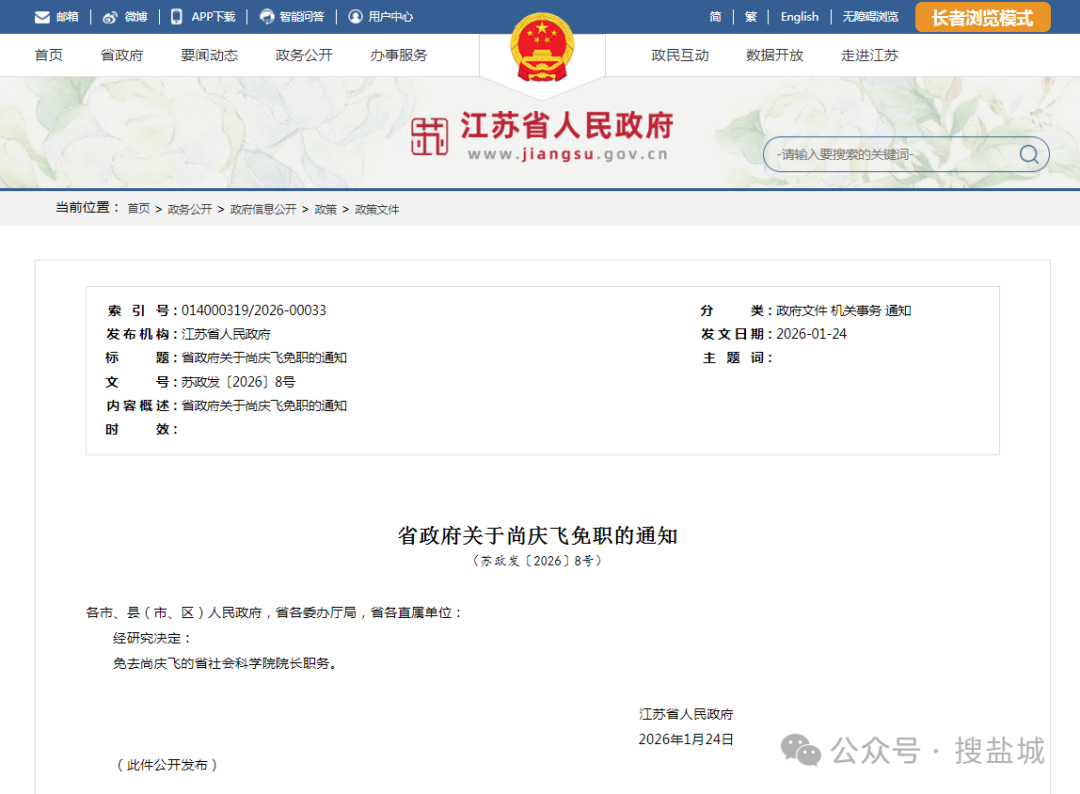
Task: Click the search magnifier icon
Action: (1029, 154)
